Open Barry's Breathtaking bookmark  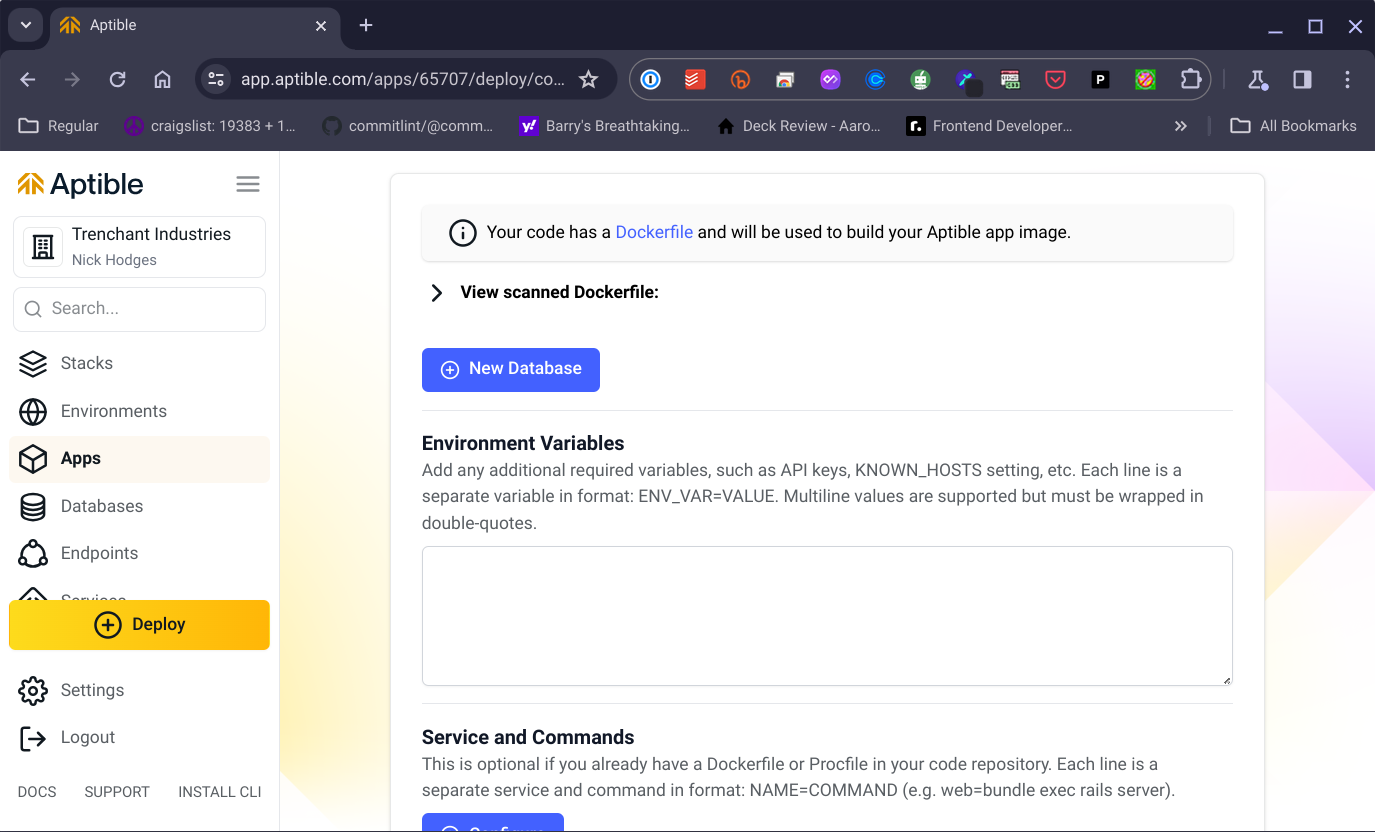tap(606, 126)
